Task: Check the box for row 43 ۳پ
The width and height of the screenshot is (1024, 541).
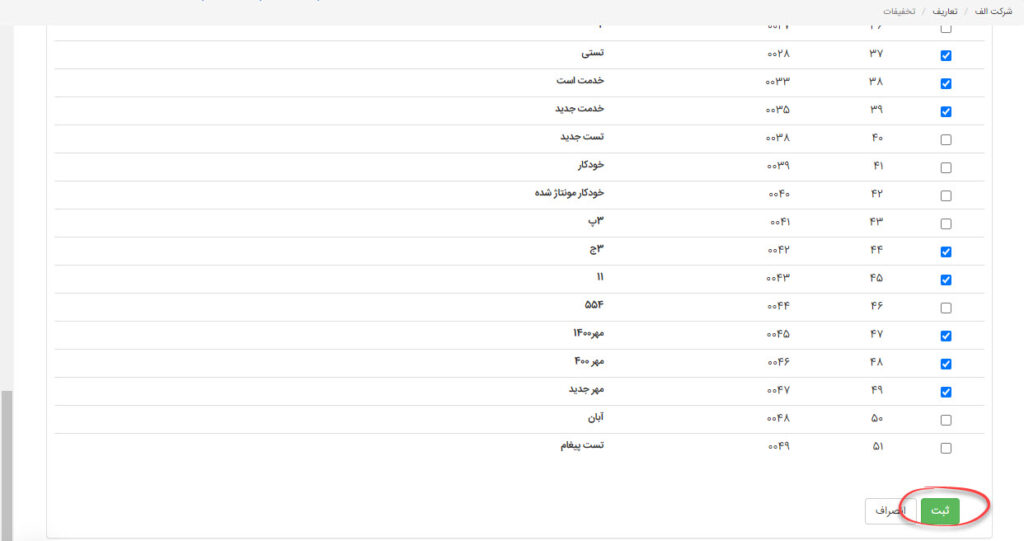Action: click(x=946, y=224)
